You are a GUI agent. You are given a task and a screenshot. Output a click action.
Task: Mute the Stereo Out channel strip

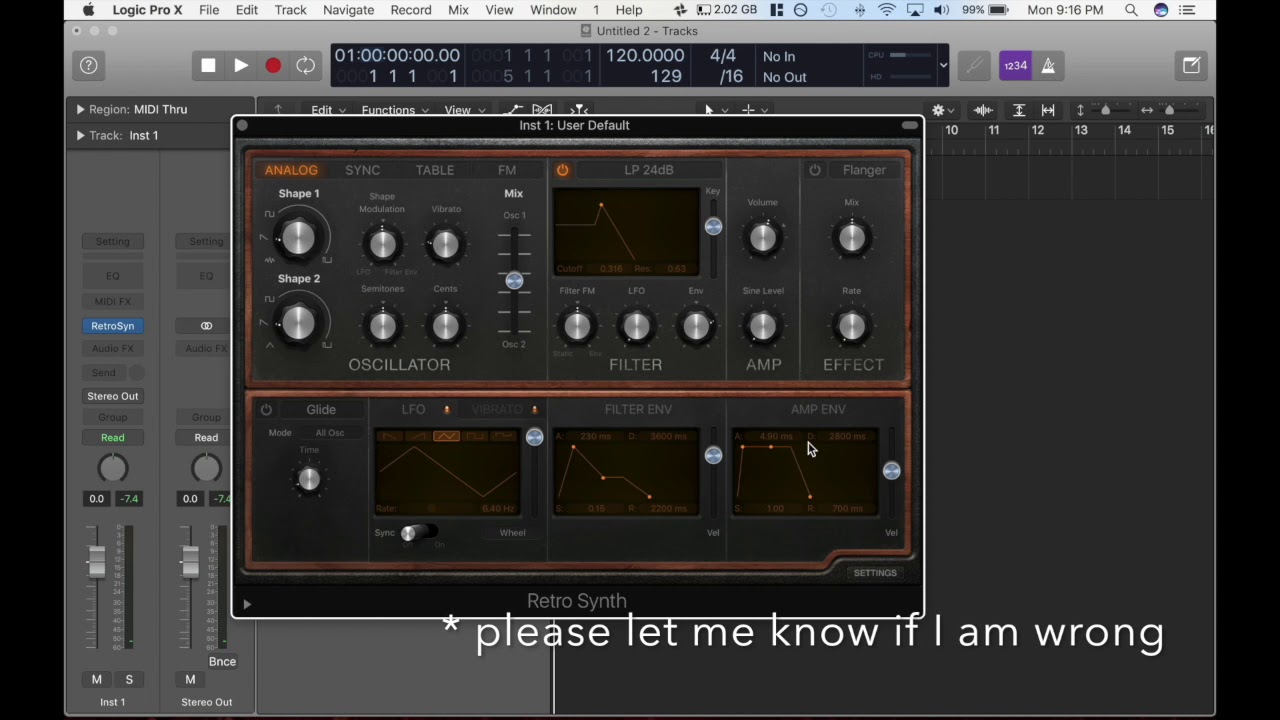[x=190, y=679]
